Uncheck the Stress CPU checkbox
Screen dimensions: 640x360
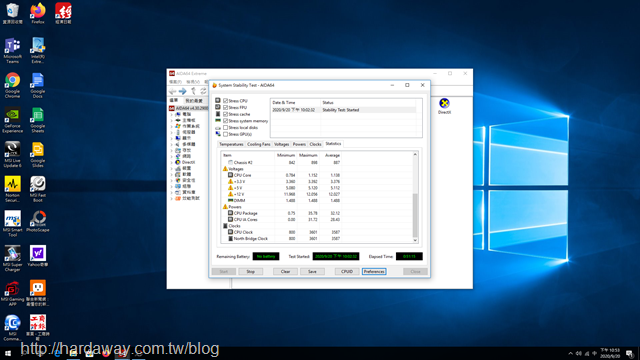point(225,101)
